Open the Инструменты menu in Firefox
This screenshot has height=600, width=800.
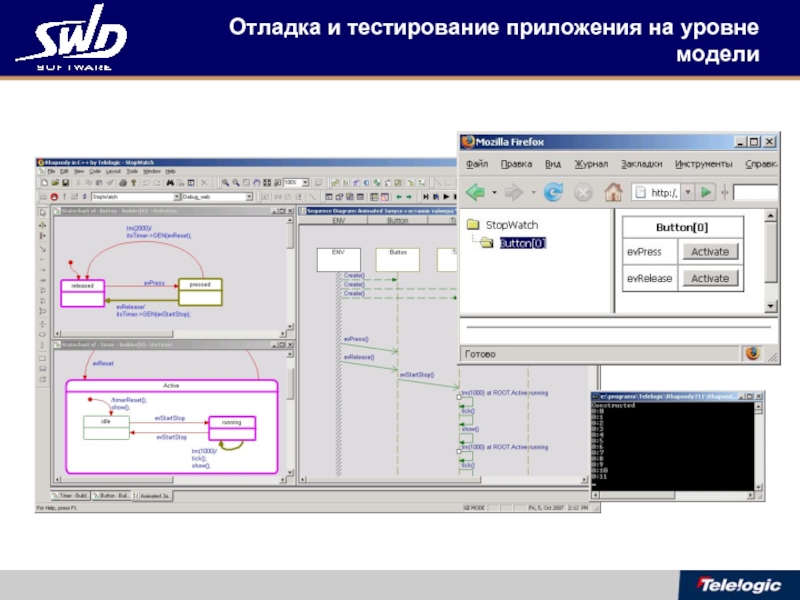pyautogui.click(x=704, y=164)
